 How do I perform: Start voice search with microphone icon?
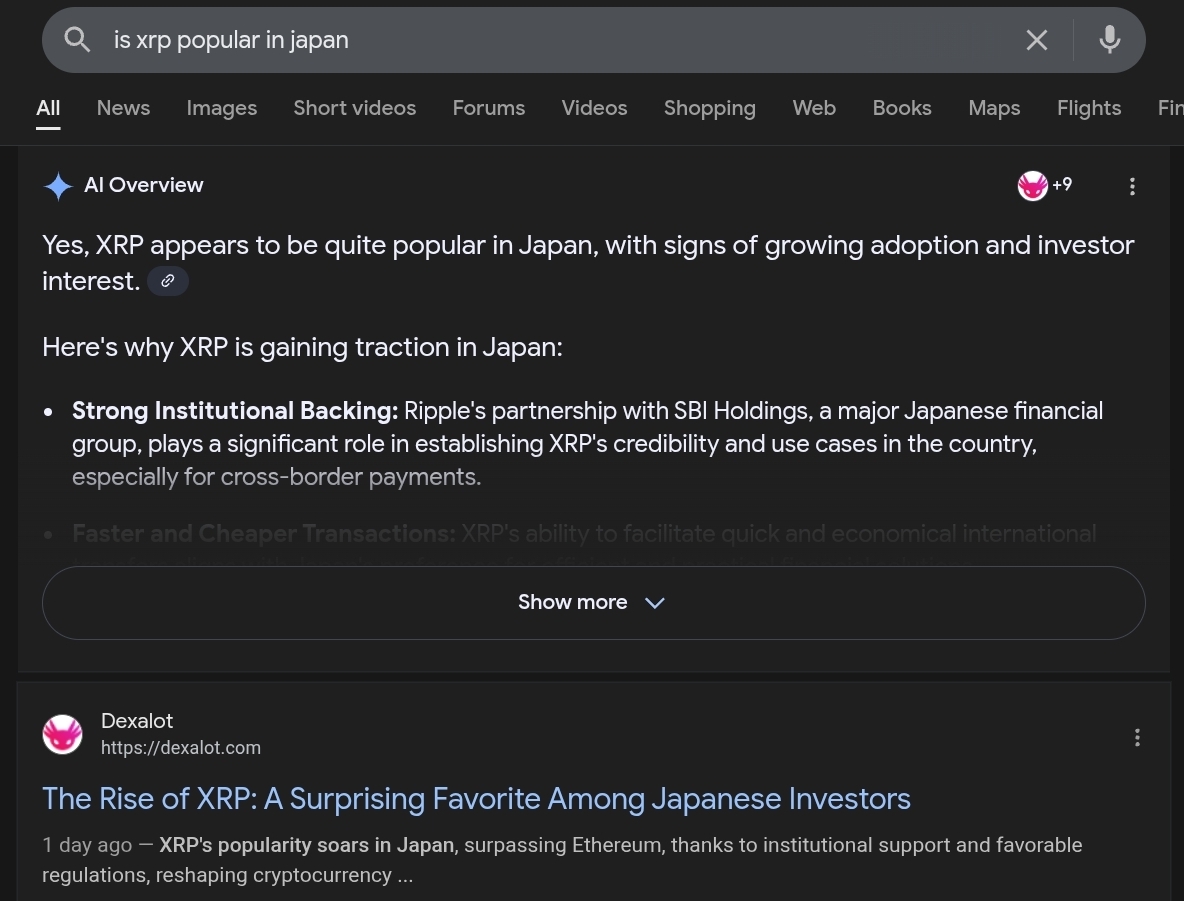[x=1109, y=39]
